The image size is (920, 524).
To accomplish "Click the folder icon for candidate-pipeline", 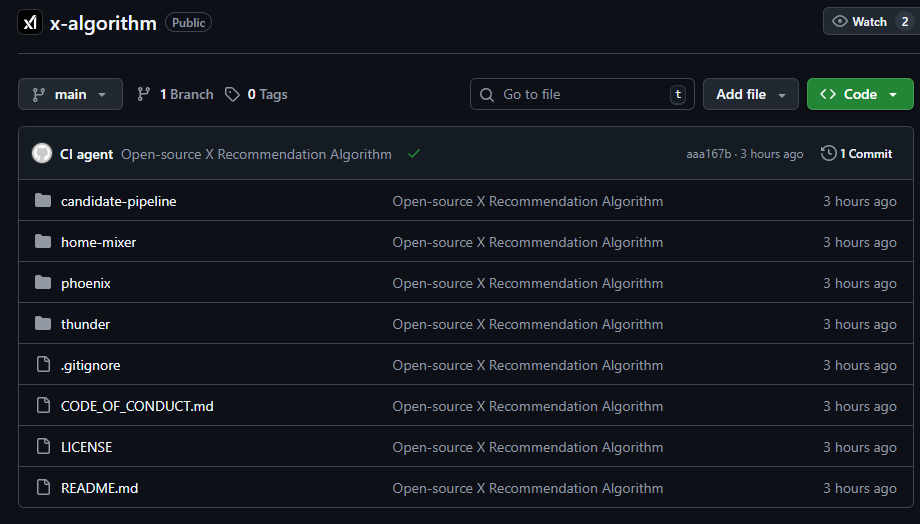I will [x=43, y=201].
